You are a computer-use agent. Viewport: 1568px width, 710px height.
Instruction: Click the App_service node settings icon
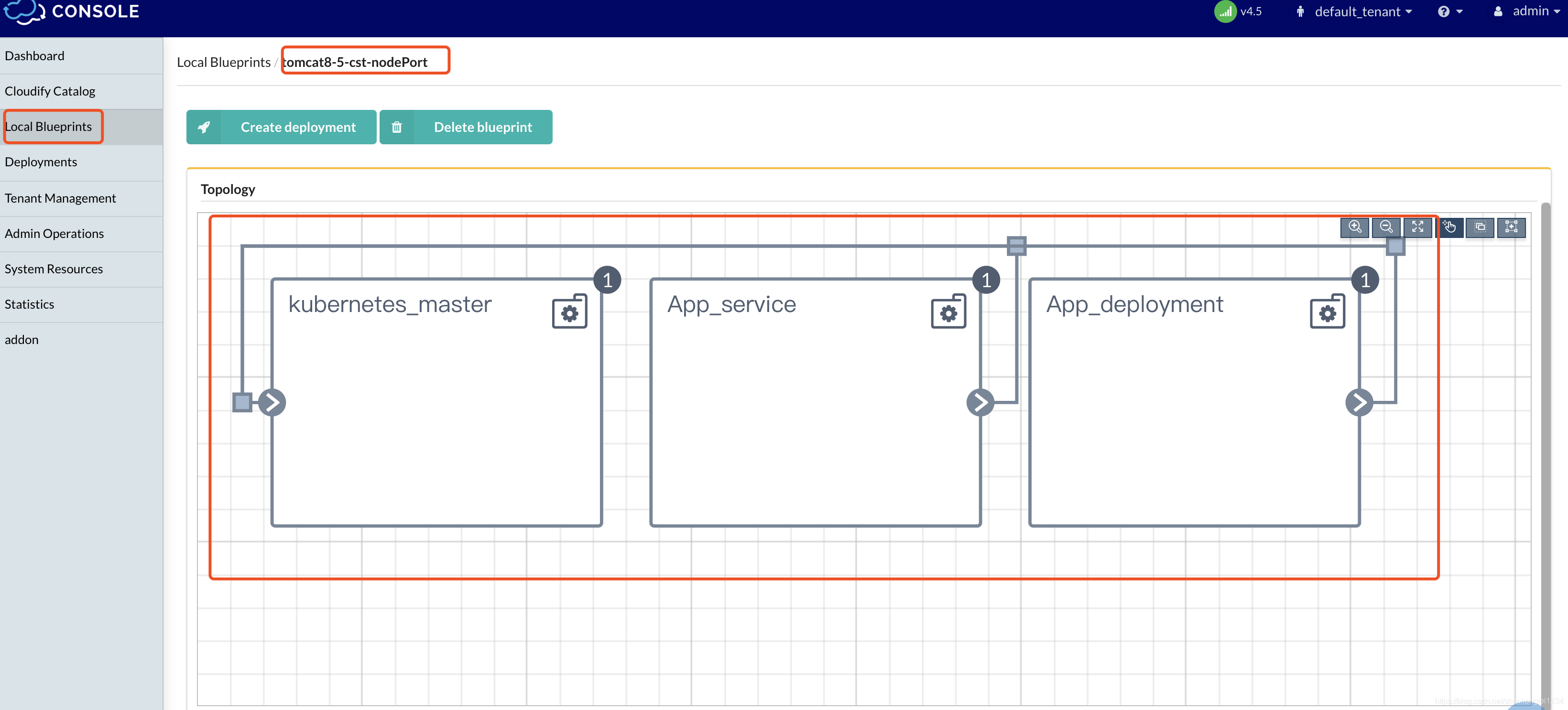click(947, 311)
